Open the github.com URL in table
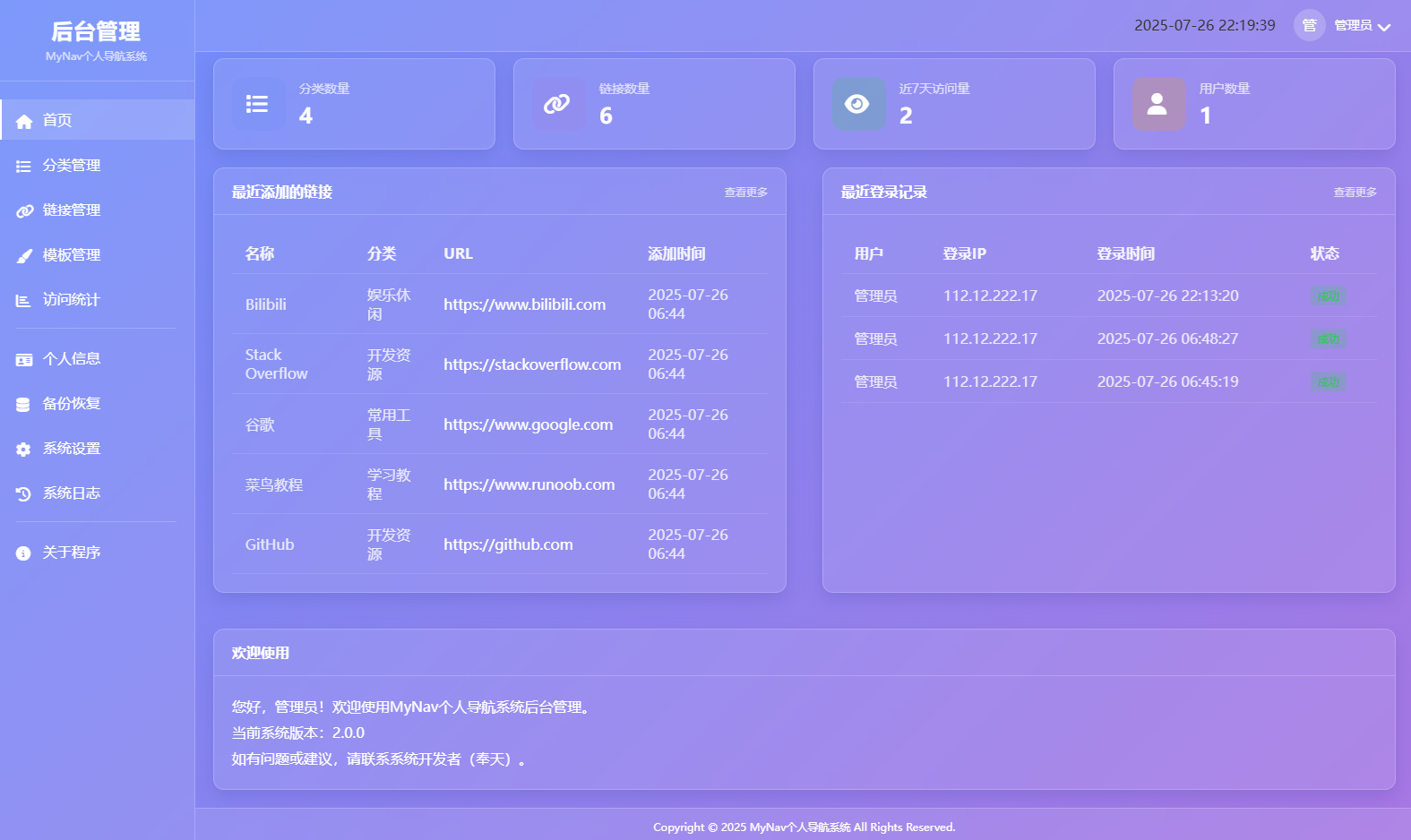Screen dimensions: 1411x840 click(508, 544)
